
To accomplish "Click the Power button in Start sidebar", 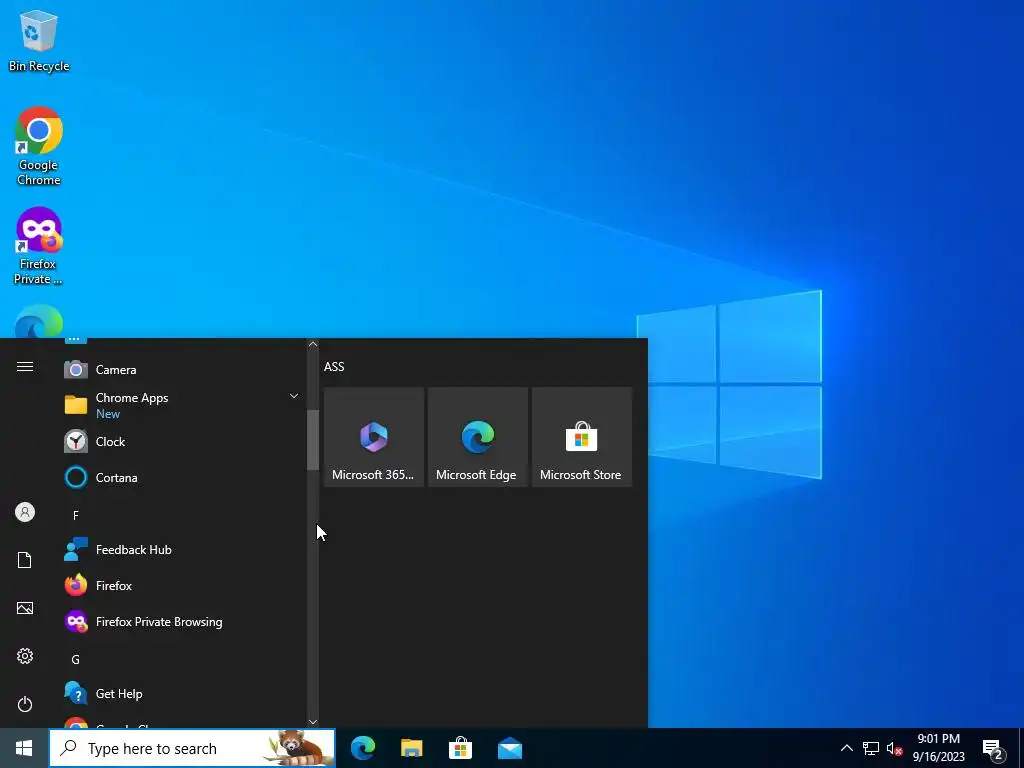I will pos(25,704).
